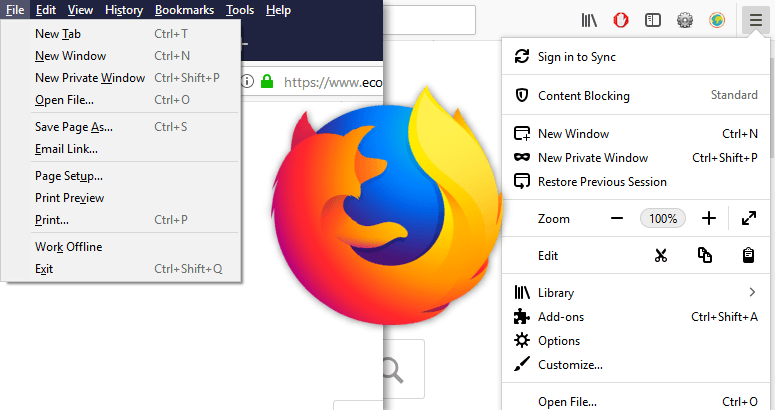Open Content Blocking Standard setting

635,96
